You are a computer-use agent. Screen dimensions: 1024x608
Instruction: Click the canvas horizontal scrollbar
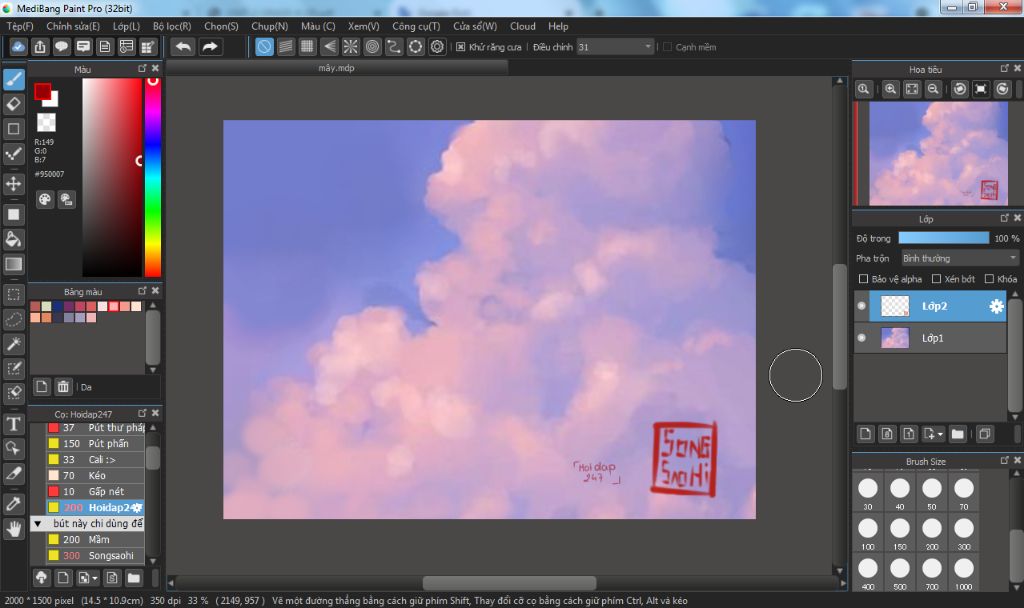[509, 583]
